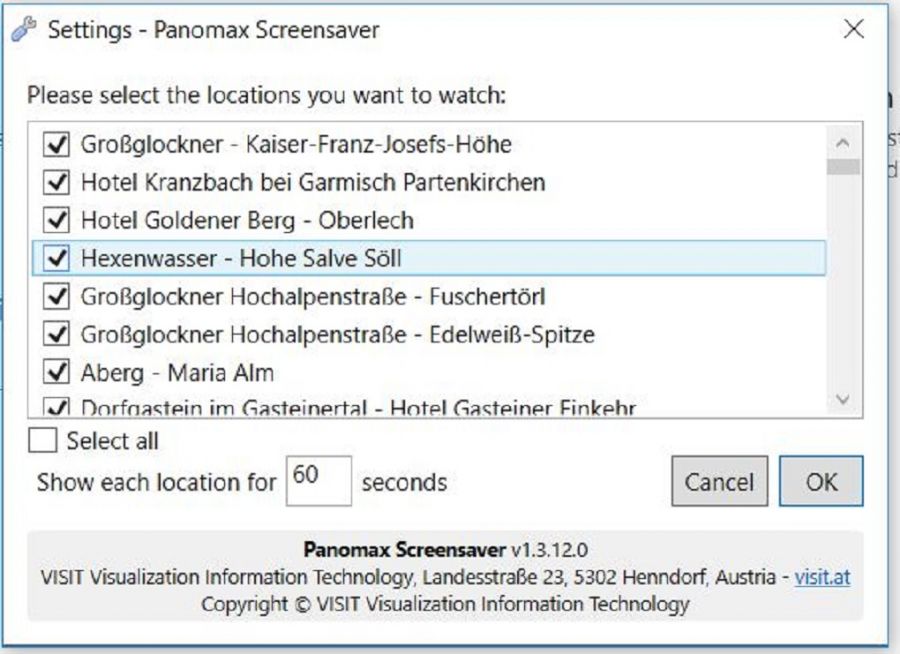The height and width of the screenshot is (654, 900).
Task: Click the Select all label text
Action: (112, 441)
